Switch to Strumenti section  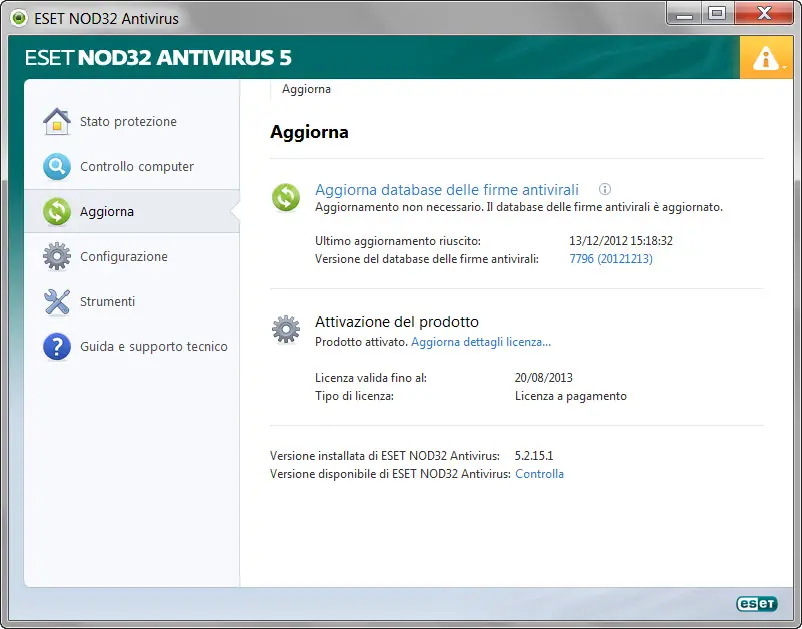pyautogui.click(x=132, y=301)
